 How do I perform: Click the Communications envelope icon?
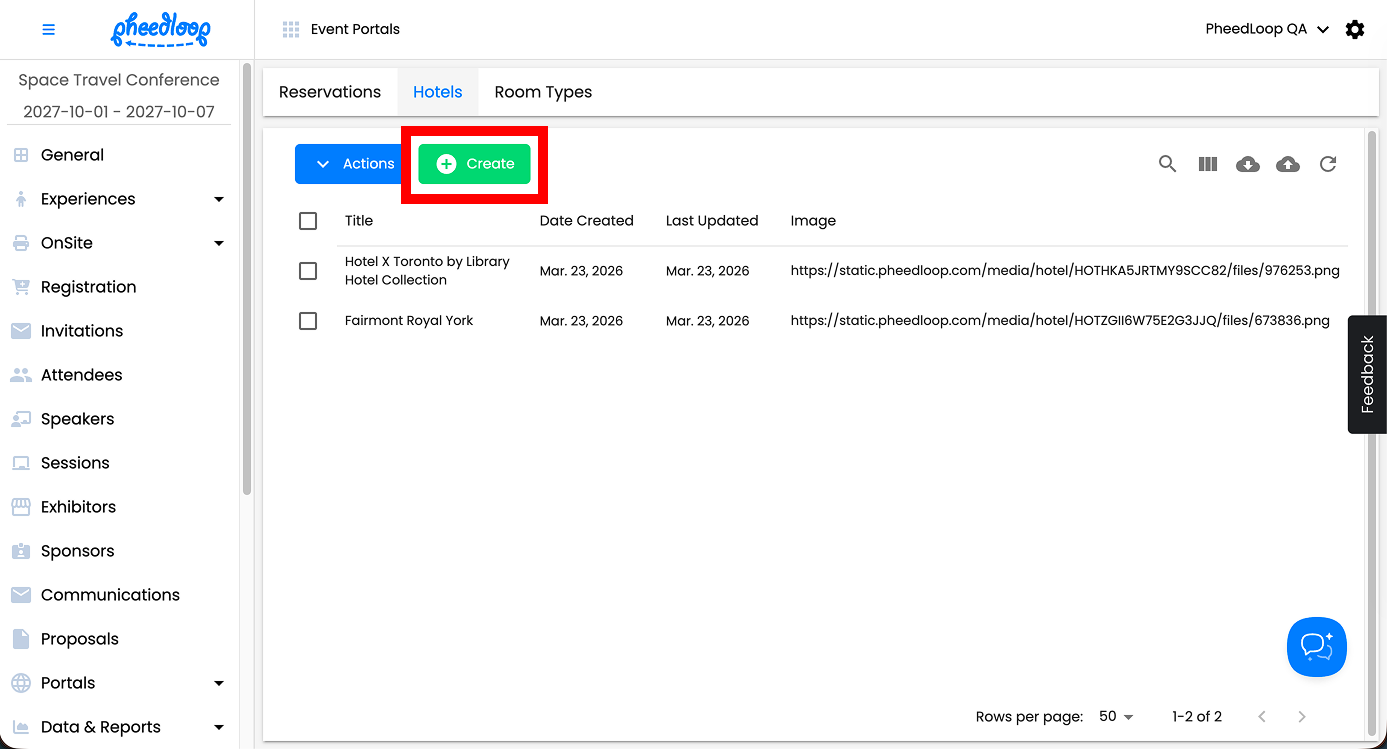(20, 595)
